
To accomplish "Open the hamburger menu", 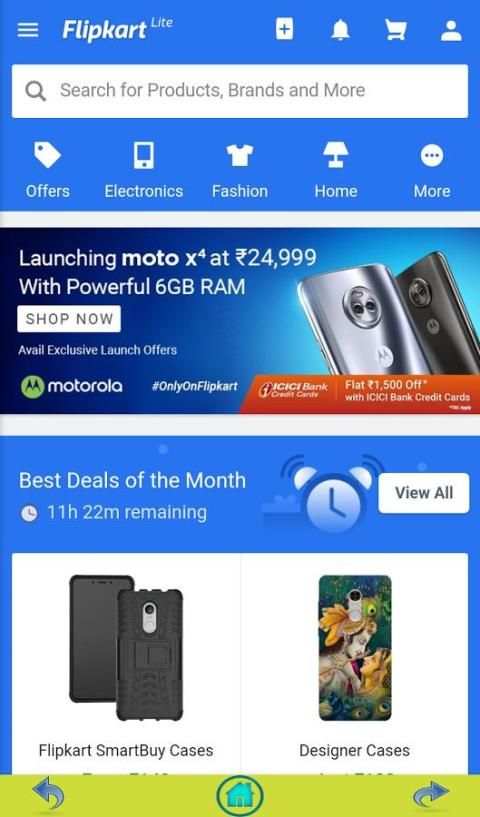I will pos(28,30).
